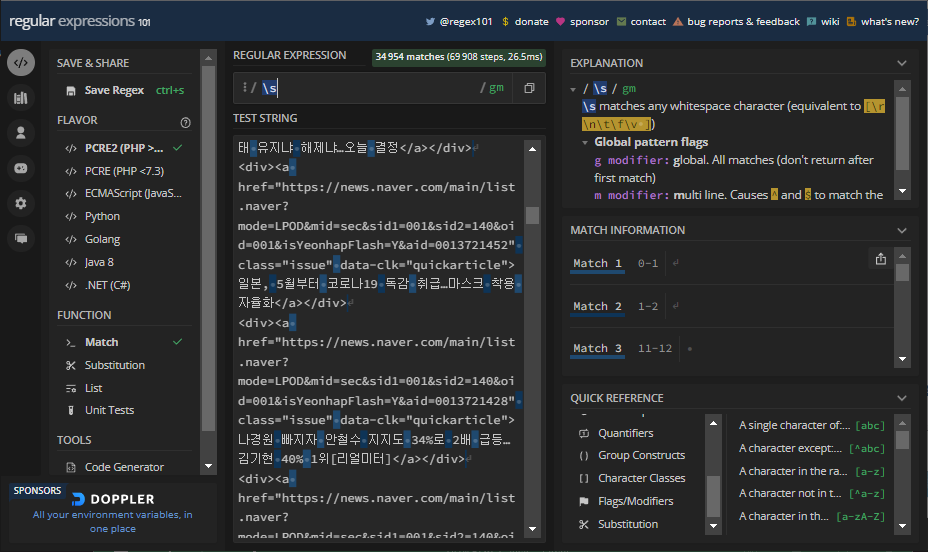Copy the regex to the clipboard icon
This screenshot has width=928, height=552.
click(x=529, y=88)
